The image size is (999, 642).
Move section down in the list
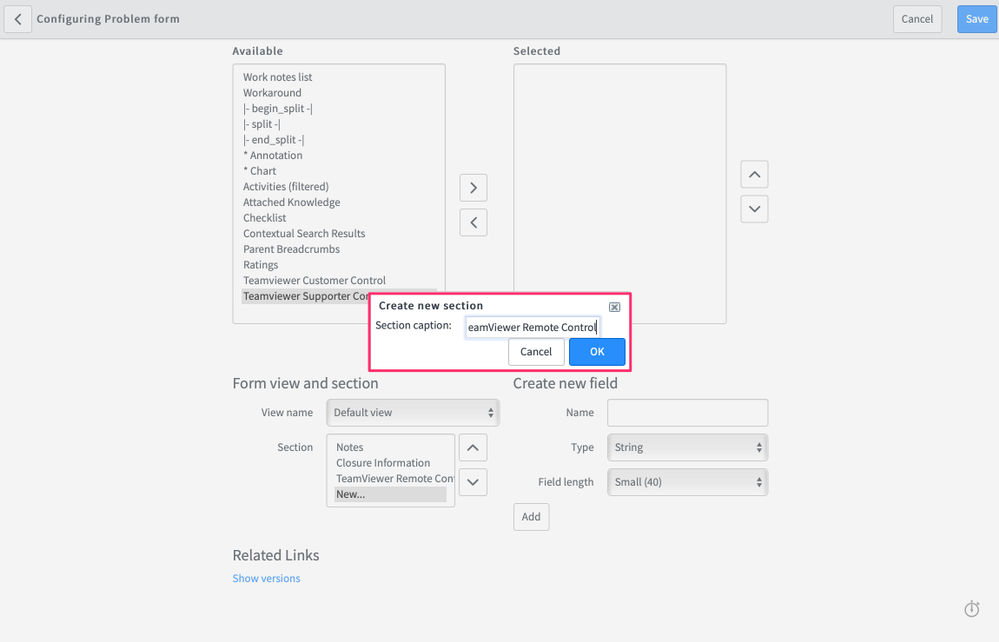click(473, 482)
